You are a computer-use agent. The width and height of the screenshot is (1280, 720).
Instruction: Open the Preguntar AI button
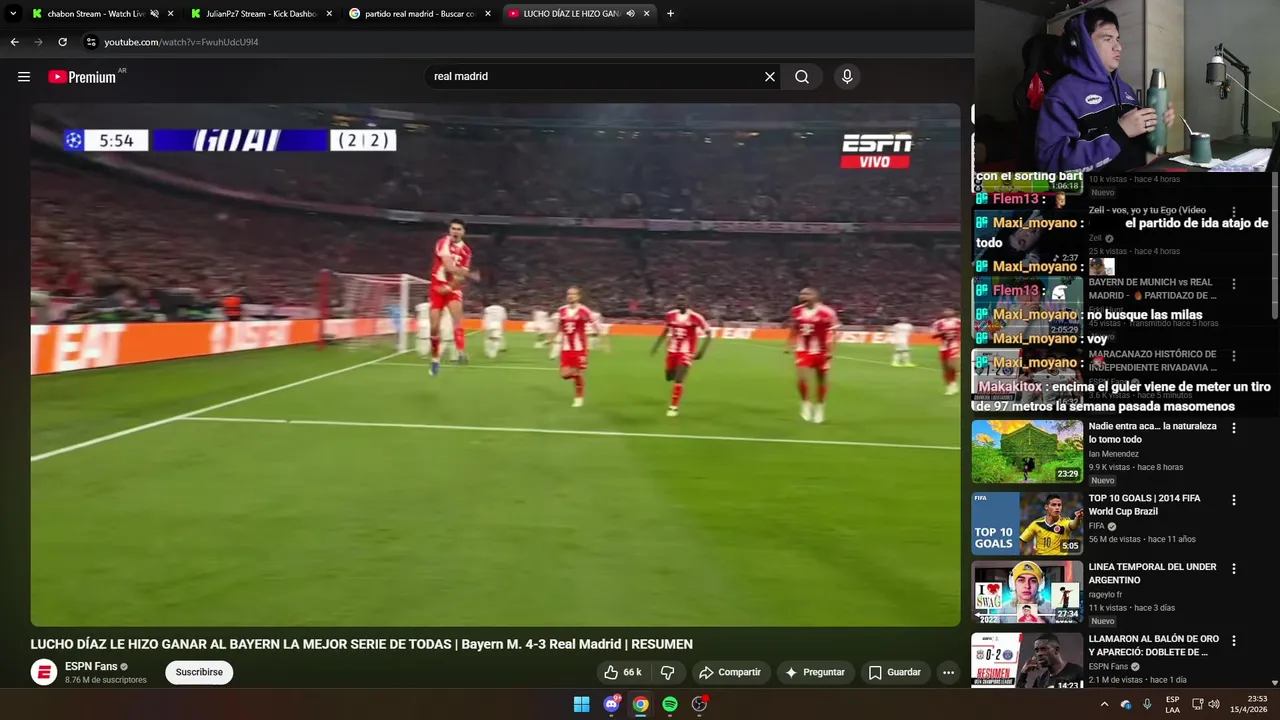tap(815, 672)
